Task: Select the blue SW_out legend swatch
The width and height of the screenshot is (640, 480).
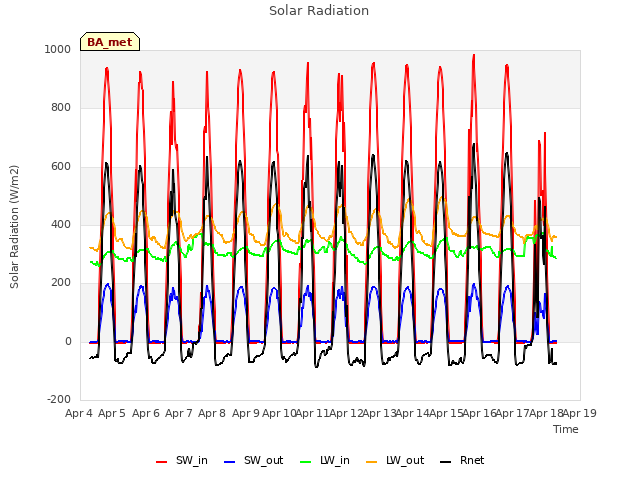Action: tap(230, 462)
